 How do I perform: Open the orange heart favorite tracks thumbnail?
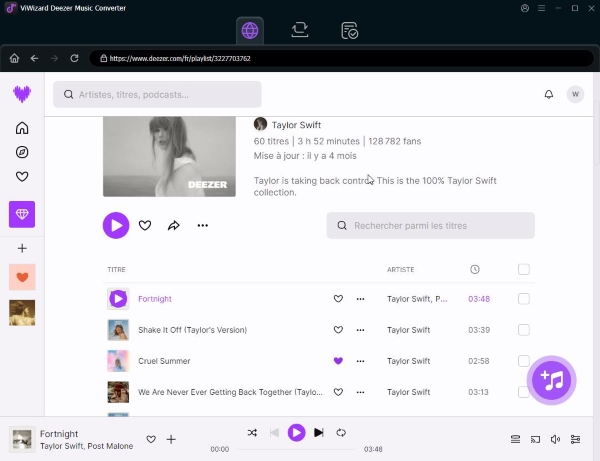tap(22, 277)
